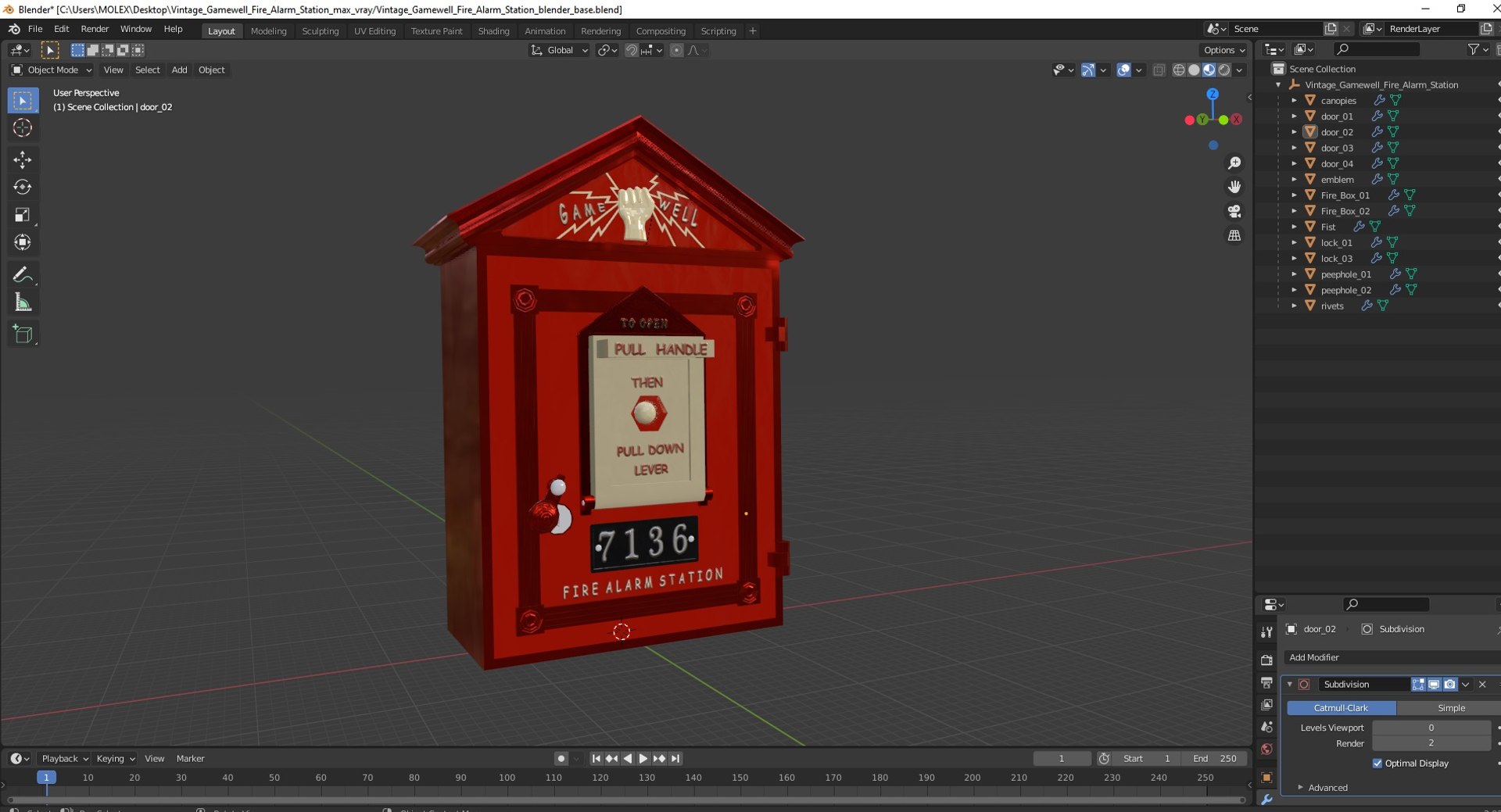Image resolution: width=1501 pixels, height=812 pixels.
Task: Activate the Select Box tool
Action: pos(23,101)
